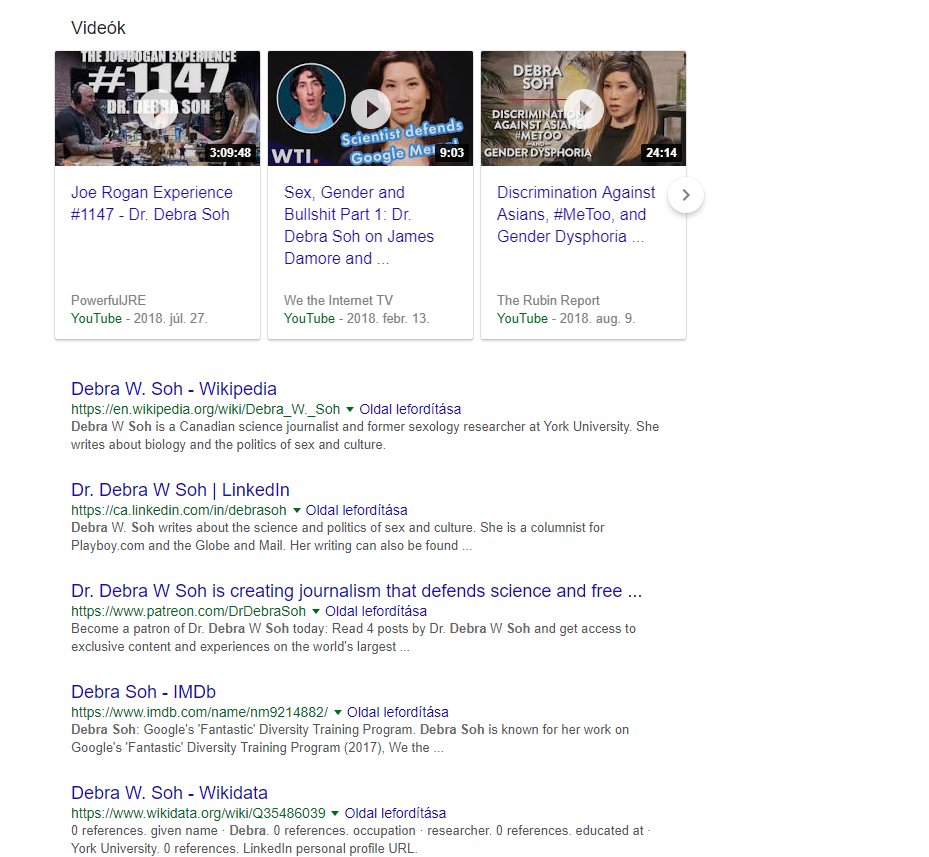Screen dimensions: 929x857
Task: Expand dropdown arrow beside Patreon URL
Action: click(316, 612)
